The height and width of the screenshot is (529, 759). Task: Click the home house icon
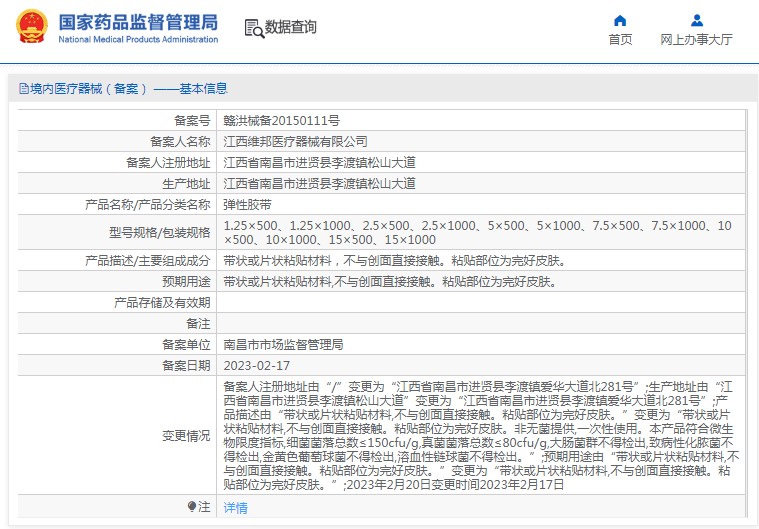620,20
